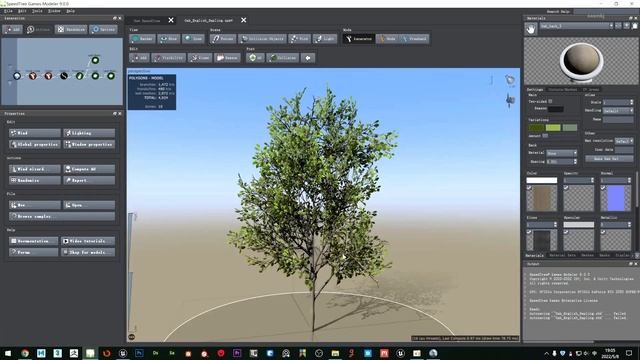
Task: Open Chrome from the Windows taskbar
Action: tap(25, 353)
